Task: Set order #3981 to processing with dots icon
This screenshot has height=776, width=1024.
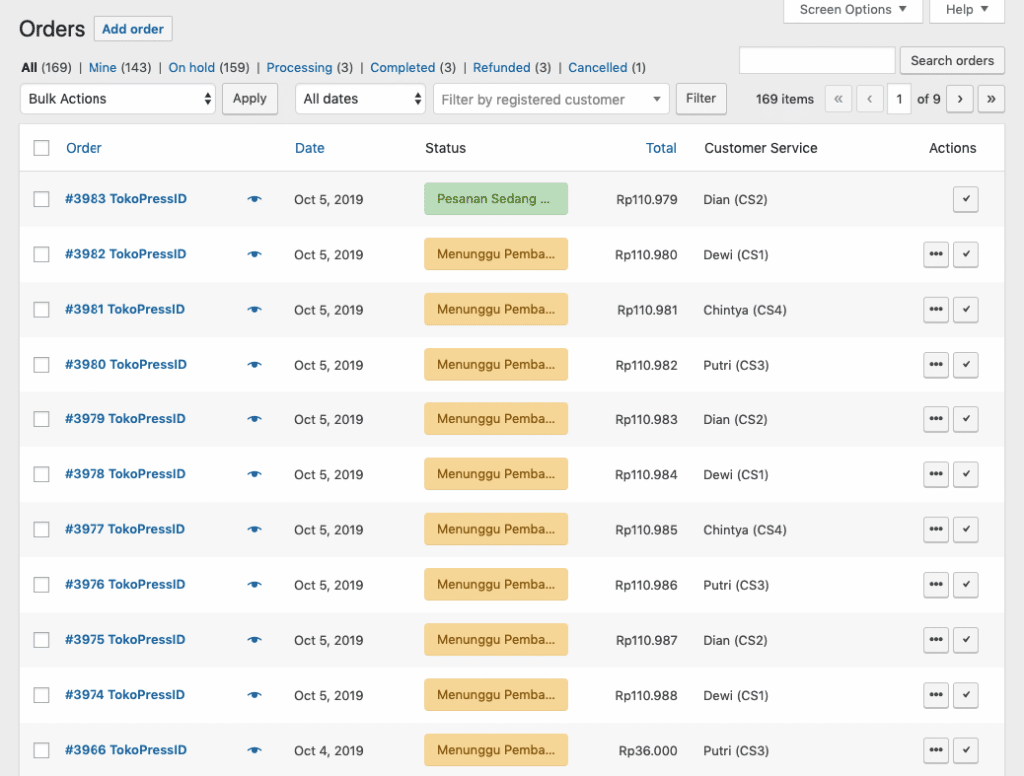Action: (936, 309)
